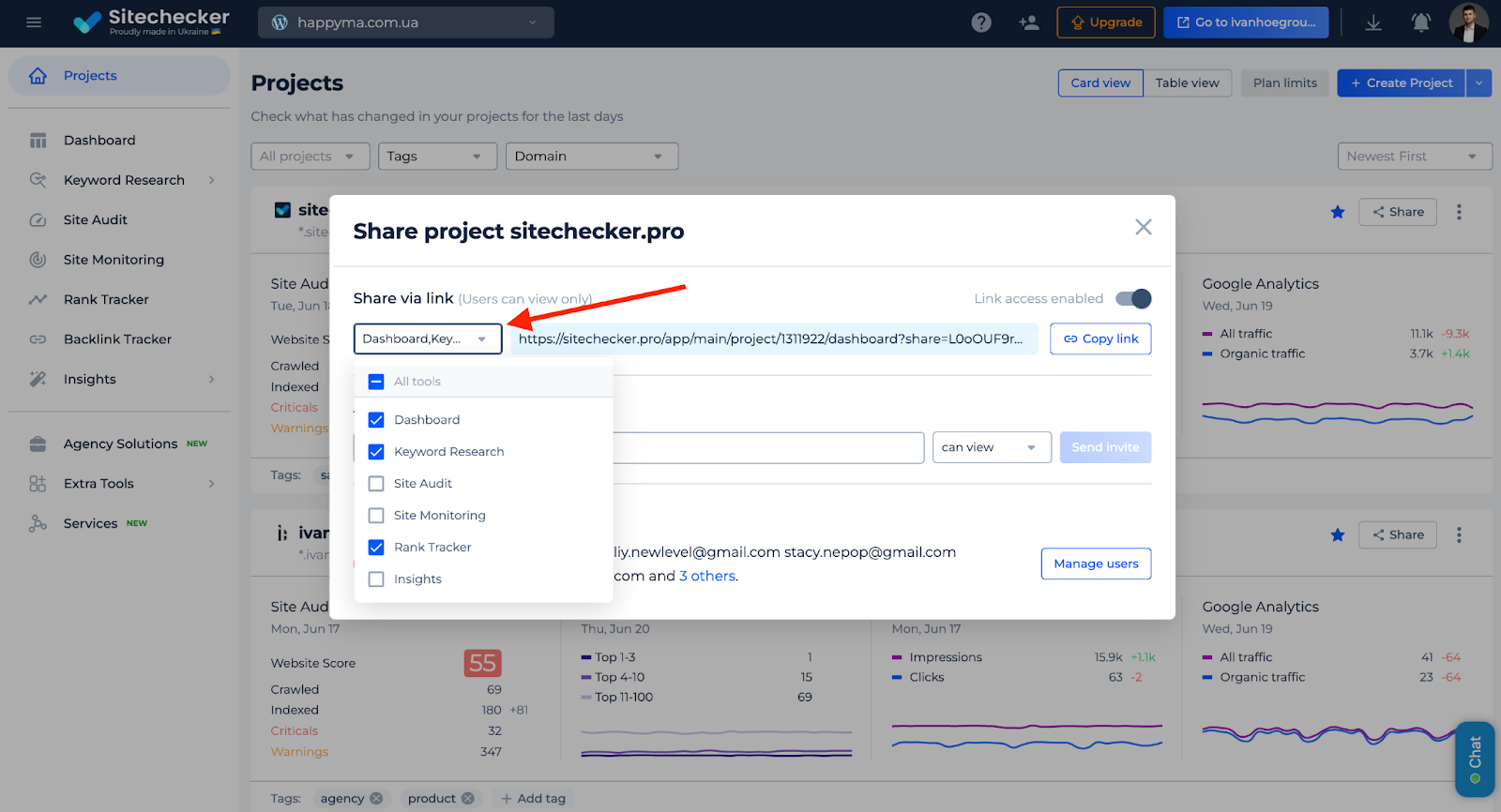Click Add tag on second project
This screenshot has width=1501, height=812.
(533, 799)
